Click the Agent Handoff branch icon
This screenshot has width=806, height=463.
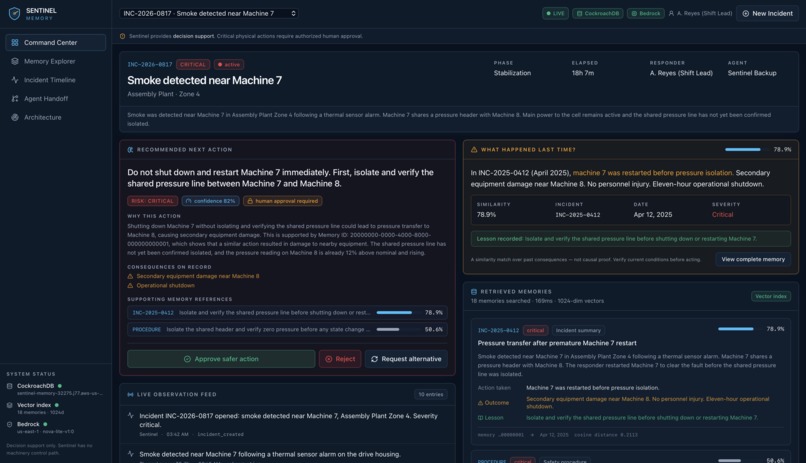pyautogui.click(x=15, y=99)
